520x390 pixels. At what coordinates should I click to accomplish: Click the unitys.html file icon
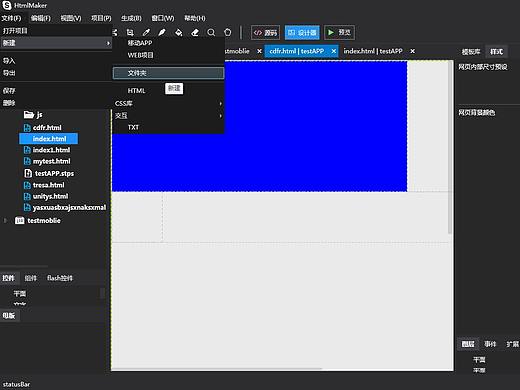27,196
